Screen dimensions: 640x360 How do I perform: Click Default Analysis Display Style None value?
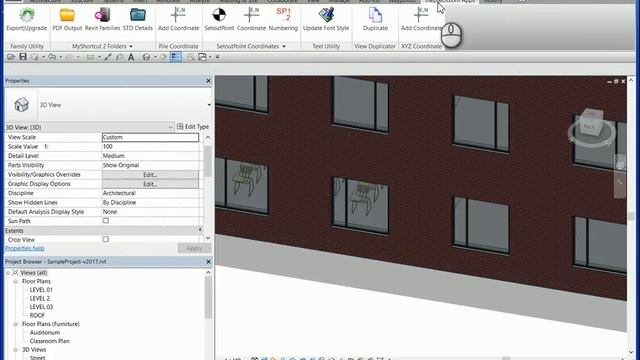150,212
